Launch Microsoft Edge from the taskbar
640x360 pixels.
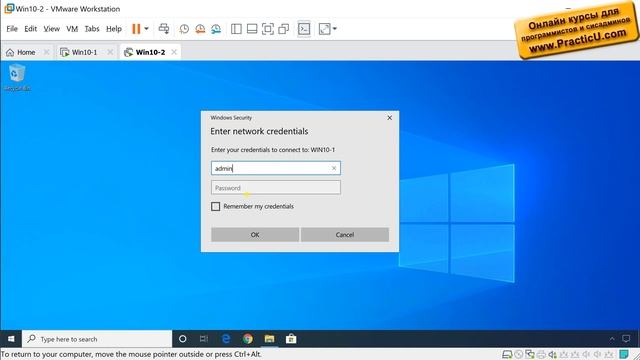click(x=226, y=339)
